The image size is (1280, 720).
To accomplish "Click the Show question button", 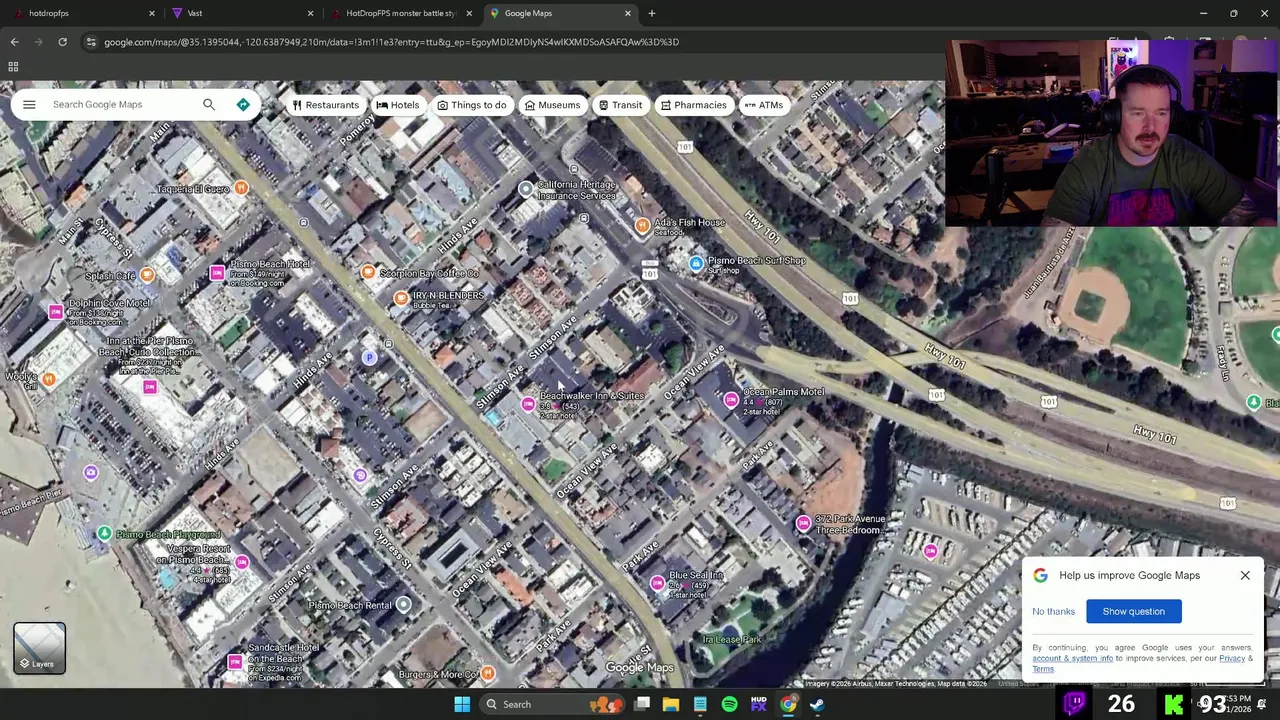I will [x=1133, y=611].
